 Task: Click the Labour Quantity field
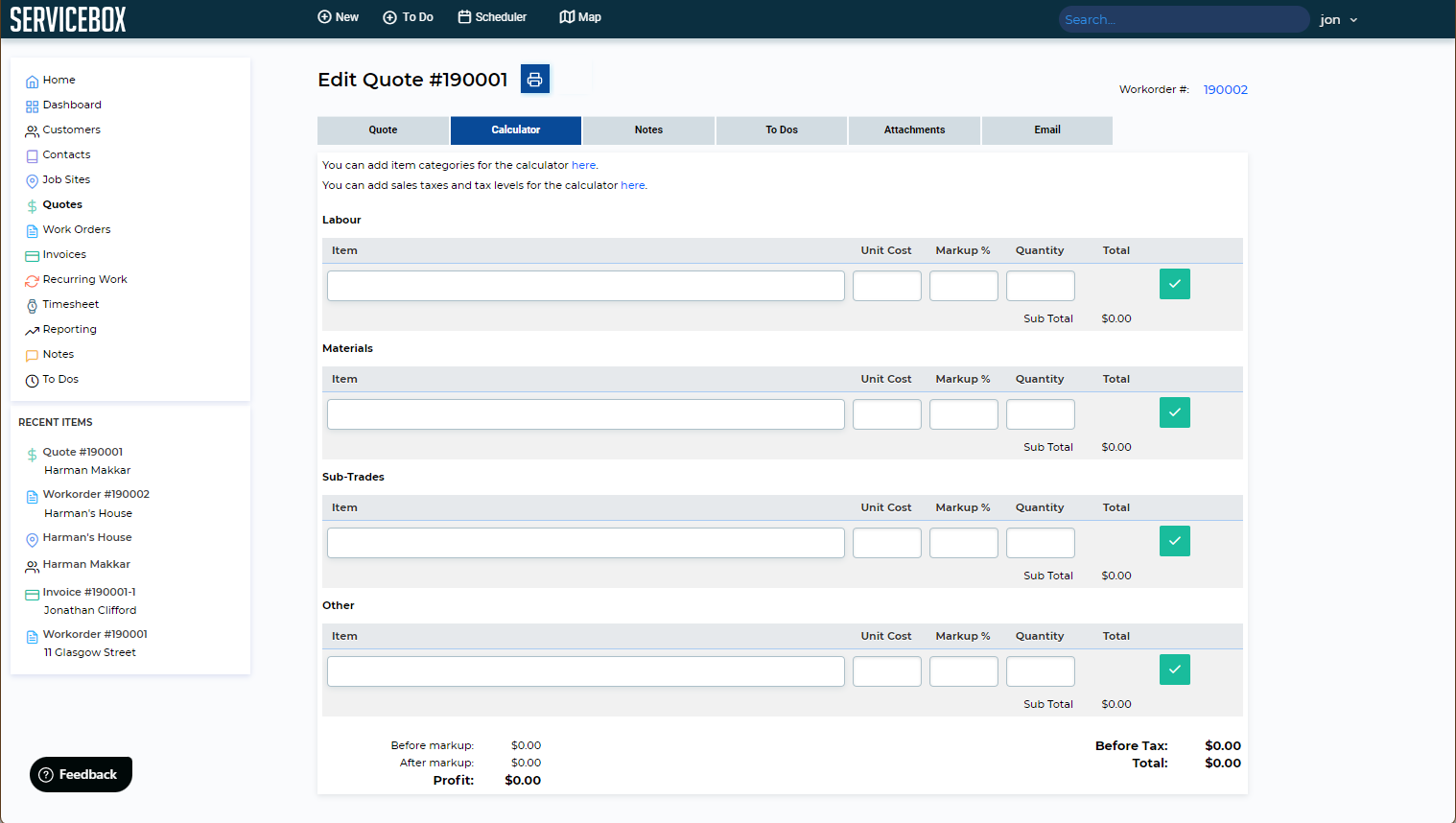(1041, 286)
